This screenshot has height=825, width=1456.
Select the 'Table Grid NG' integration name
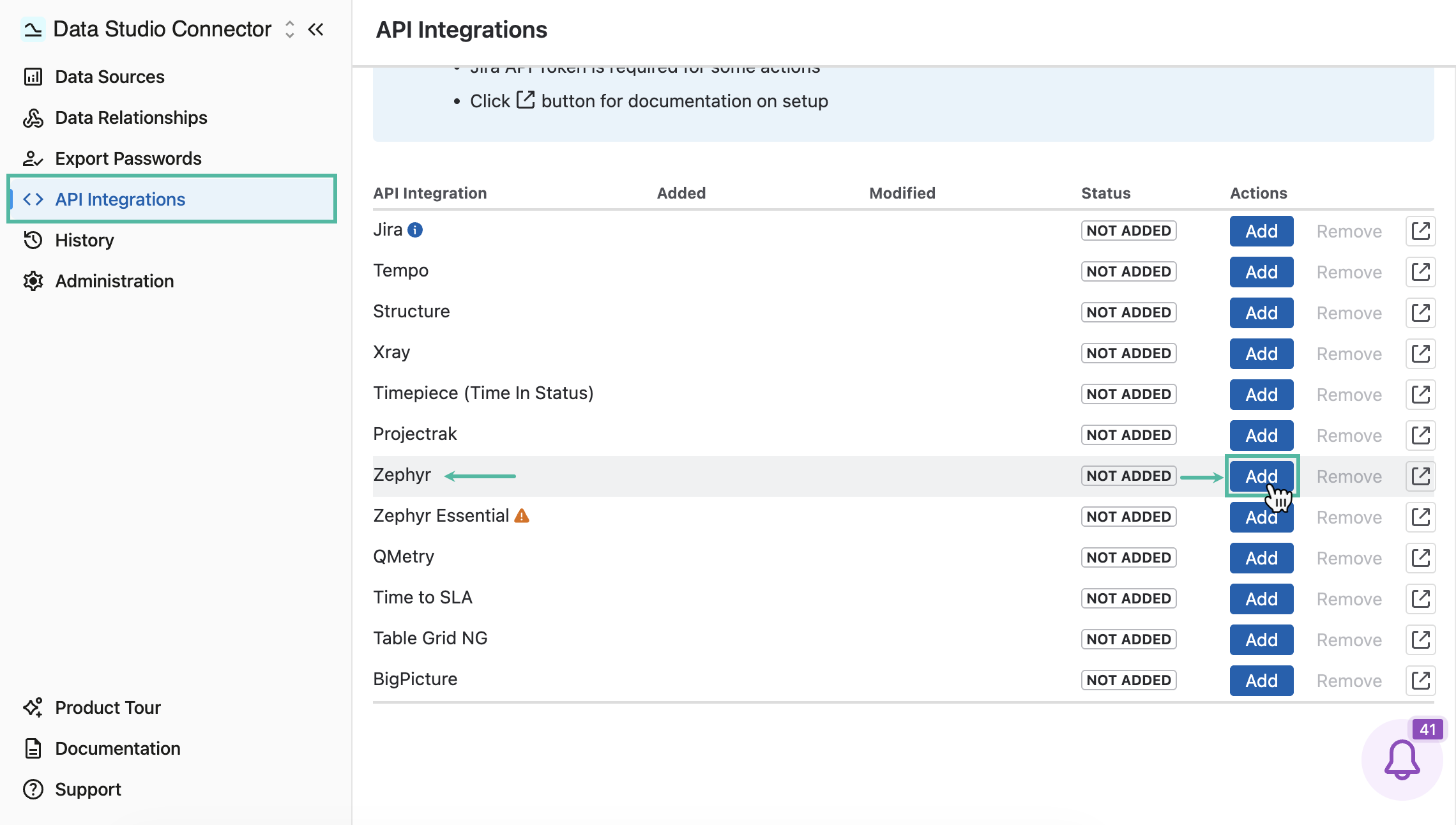[430, 639]
